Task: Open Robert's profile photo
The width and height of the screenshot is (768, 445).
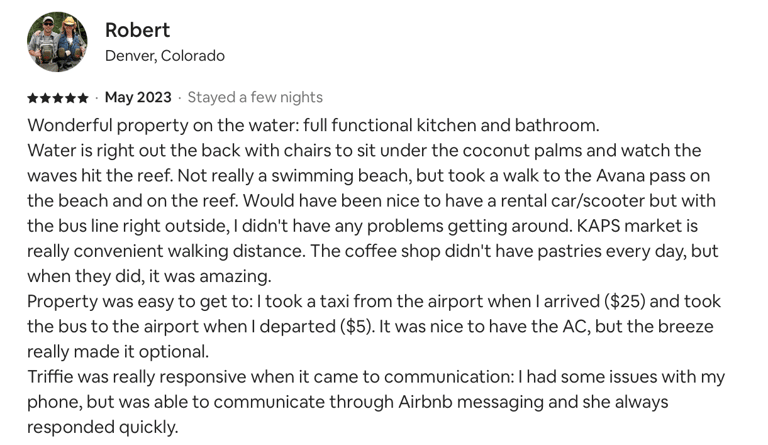Action: click(x=57, y=42)
